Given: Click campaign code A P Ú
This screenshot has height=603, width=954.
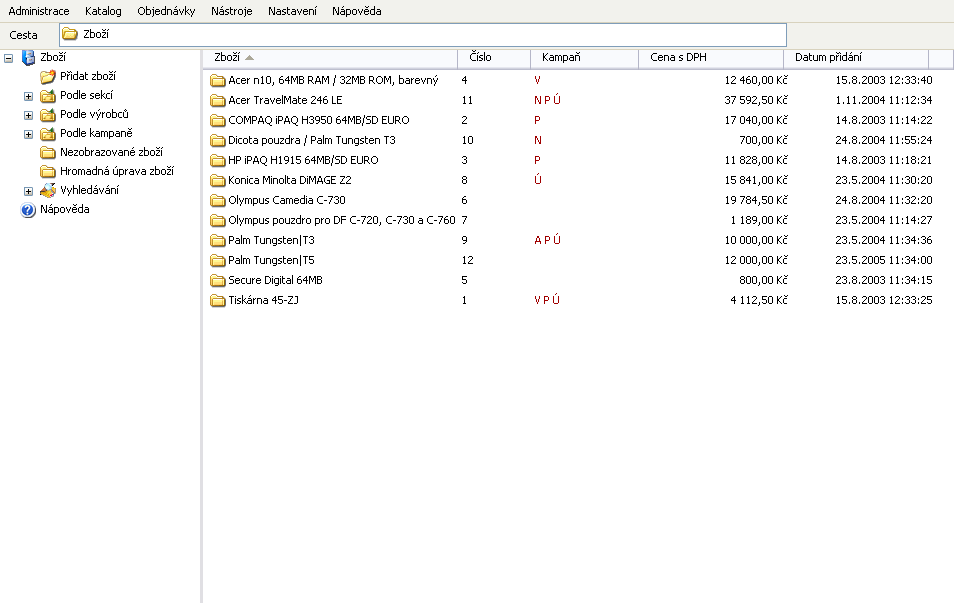Looking at the screenshot, I should 548,240.
